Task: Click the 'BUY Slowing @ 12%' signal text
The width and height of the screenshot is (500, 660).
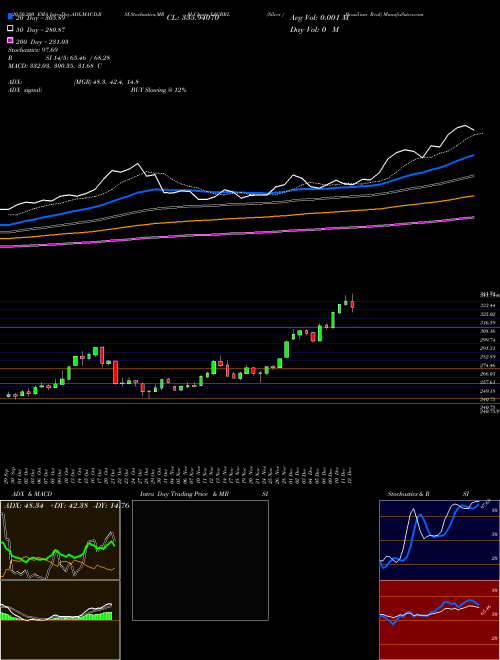Action: (x=158, y=90)
